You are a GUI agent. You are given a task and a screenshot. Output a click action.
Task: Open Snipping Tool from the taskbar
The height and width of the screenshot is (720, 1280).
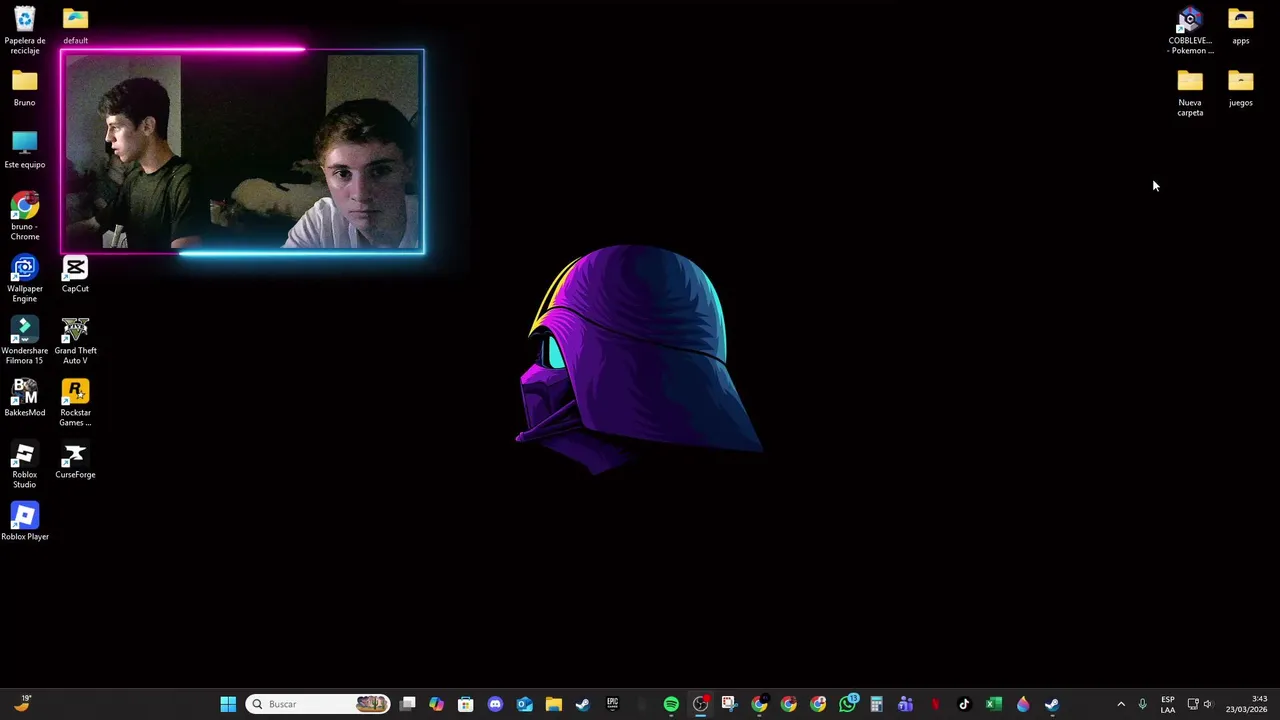(x=729, y=704)
